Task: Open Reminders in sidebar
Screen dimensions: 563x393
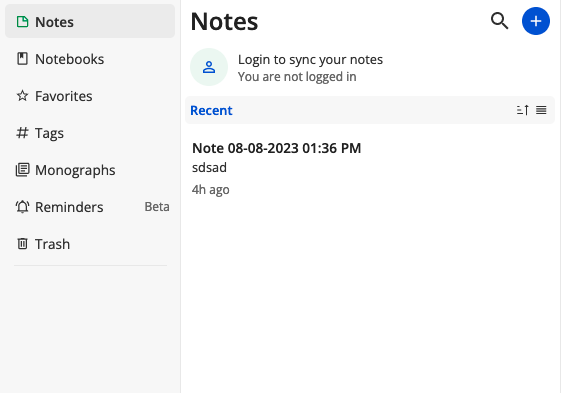Action: pyautogui.click(x=90, y=207)
